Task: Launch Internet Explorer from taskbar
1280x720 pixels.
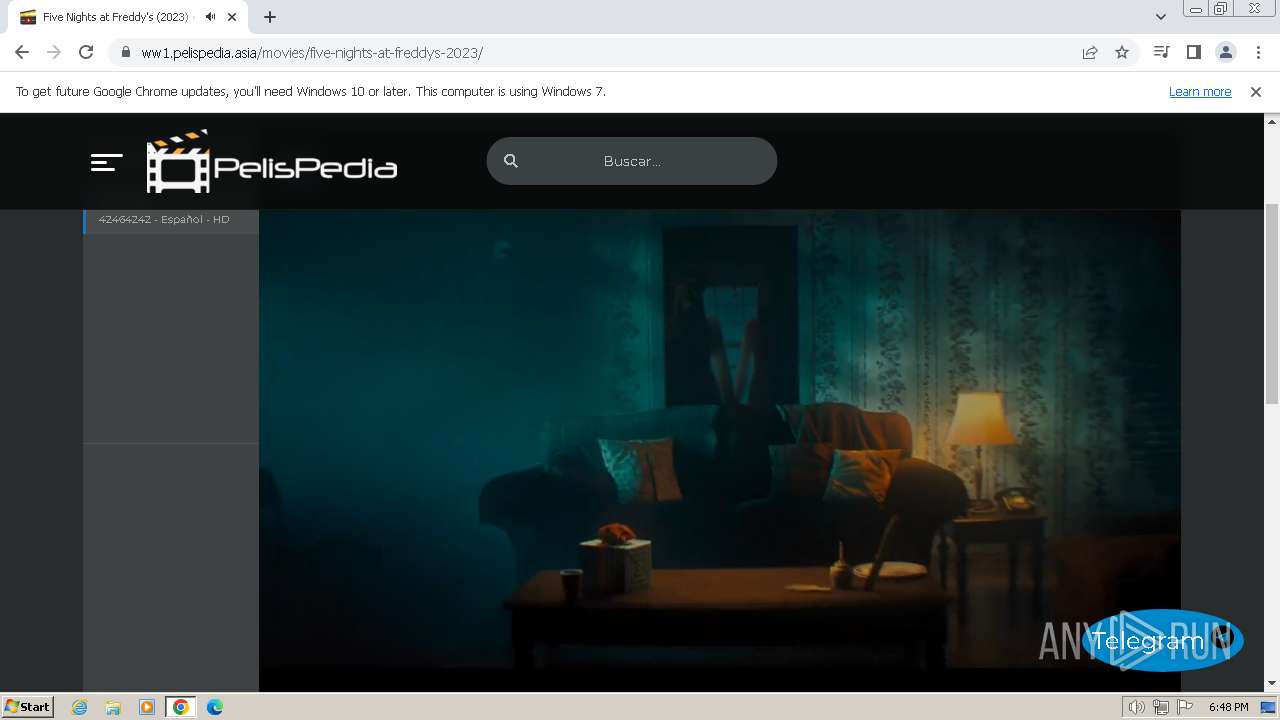Action: (80, 707)
